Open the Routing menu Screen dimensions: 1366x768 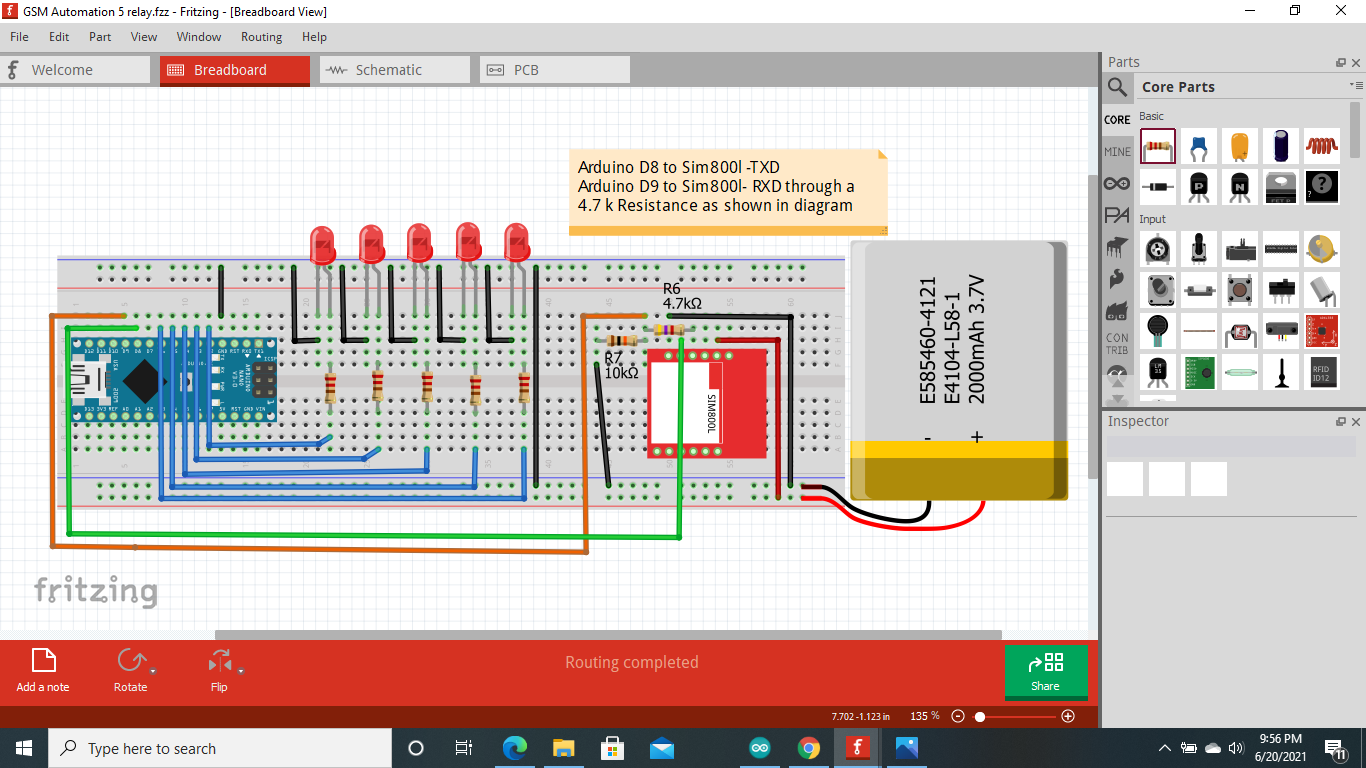point(261,36)
